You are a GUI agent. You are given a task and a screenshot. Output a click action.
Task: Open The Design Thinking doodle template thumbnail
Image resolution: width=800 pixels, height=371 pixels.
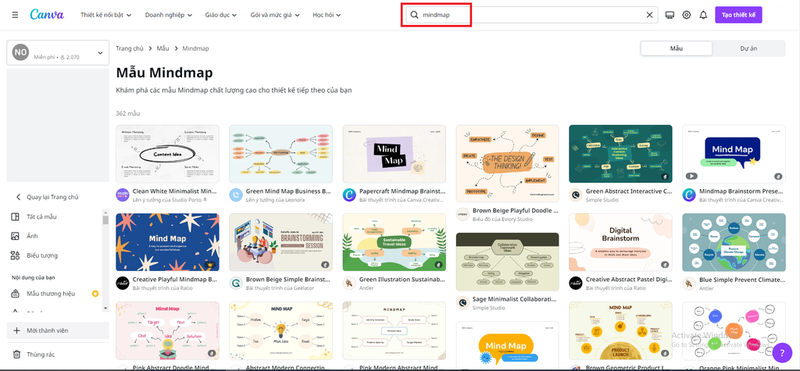click(x=507, y=163)
